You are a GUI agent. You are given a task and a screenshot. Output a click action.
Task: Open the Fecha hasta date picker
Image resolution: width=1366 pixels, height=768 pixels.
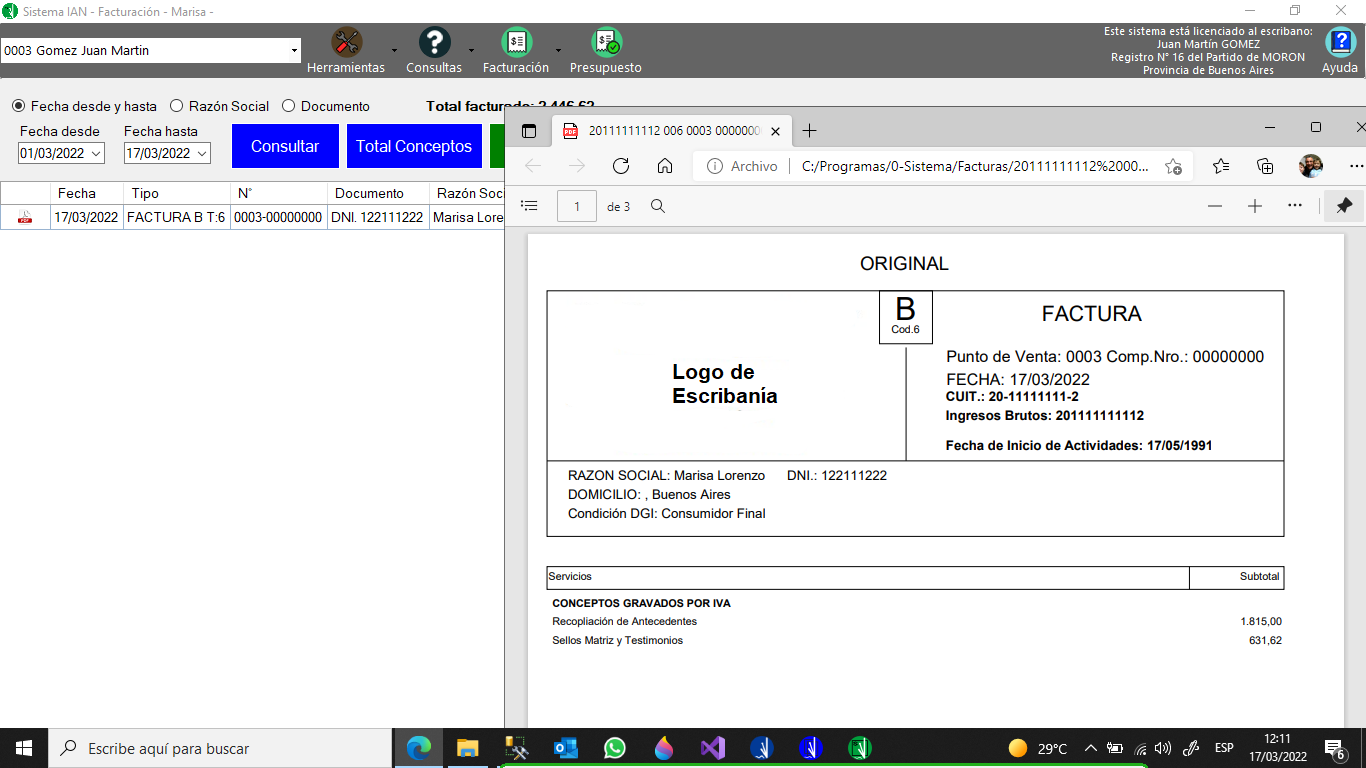[x=202, y=153]
